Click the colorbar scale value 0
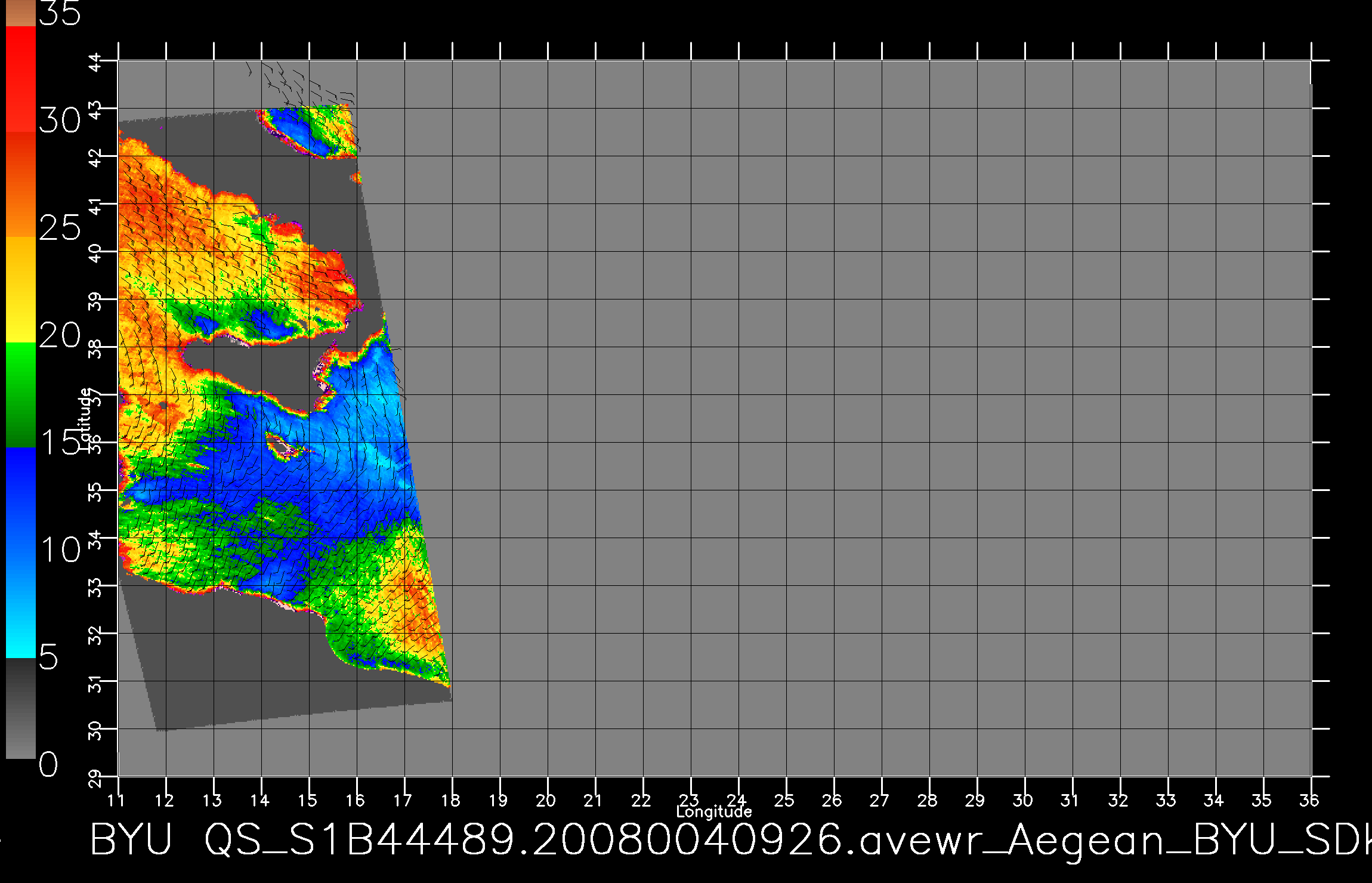 (x=49, y=764)
